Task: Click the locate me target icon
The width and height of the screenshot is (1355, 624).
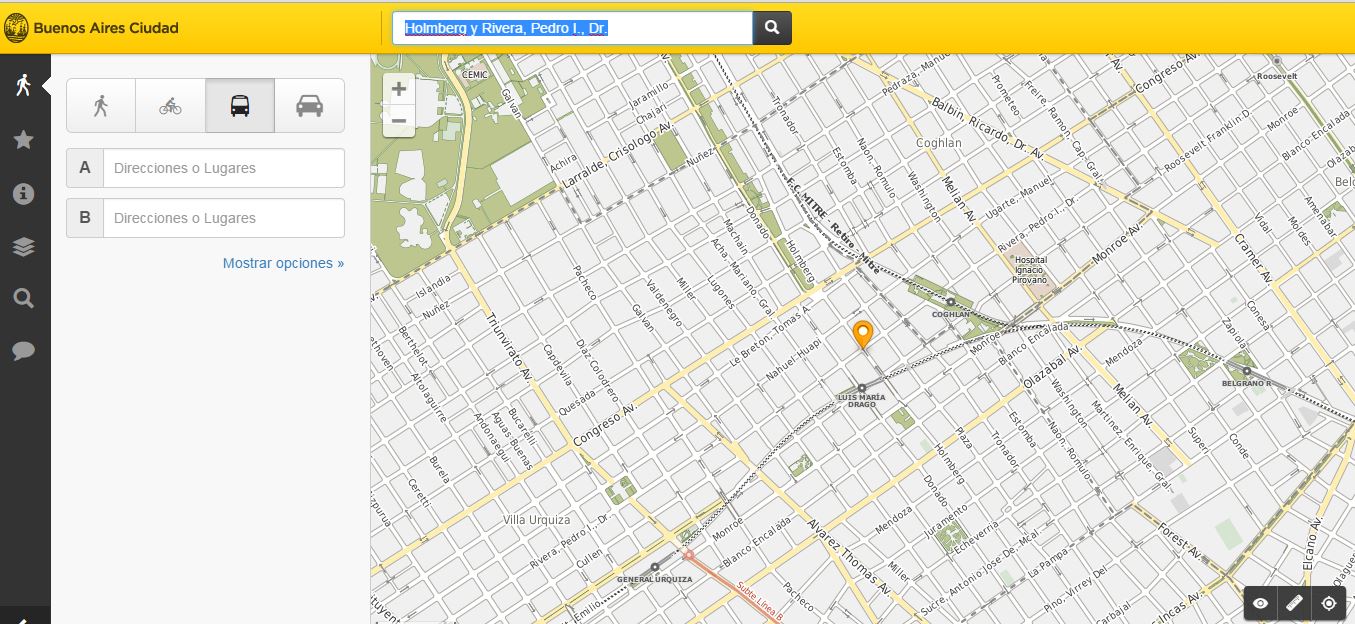Action: point(1329,603)
